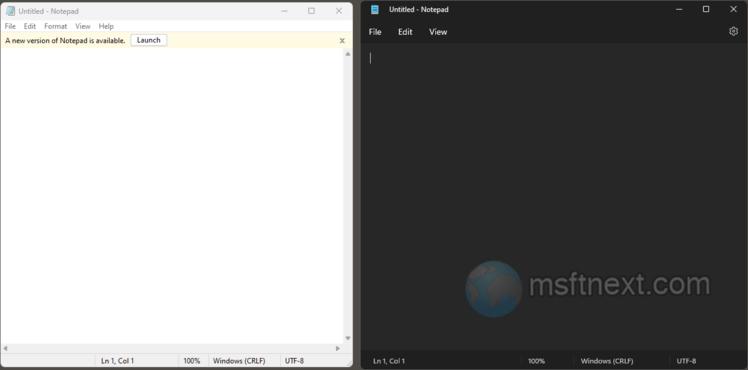
Task: Open File menu in dark Notepad window
Action: (x=375, y=32)
